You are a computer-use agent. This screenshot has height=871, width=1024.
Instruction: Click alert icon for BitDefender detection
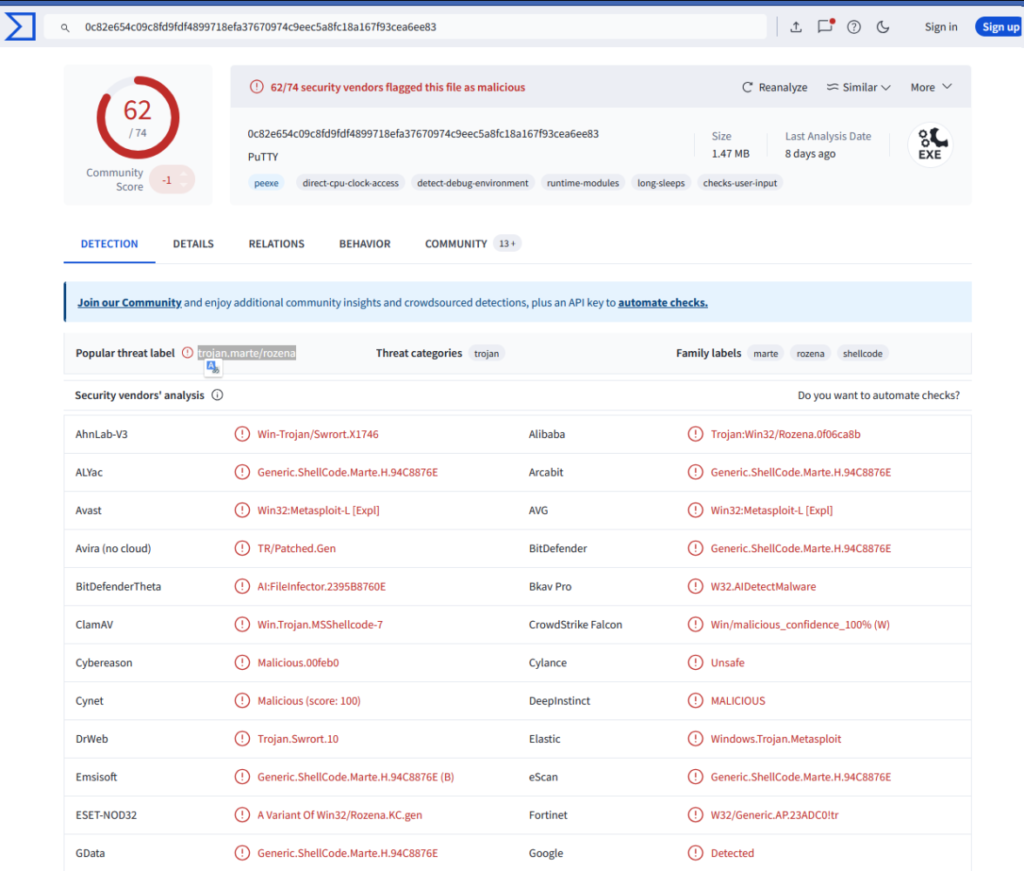(695, 548)
